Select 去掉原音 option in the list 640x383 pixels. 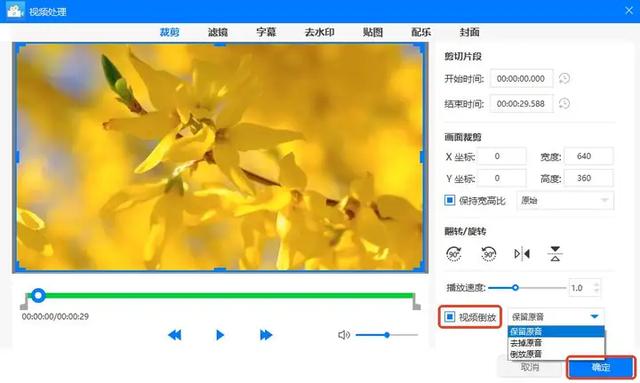(x=556, y=343)
